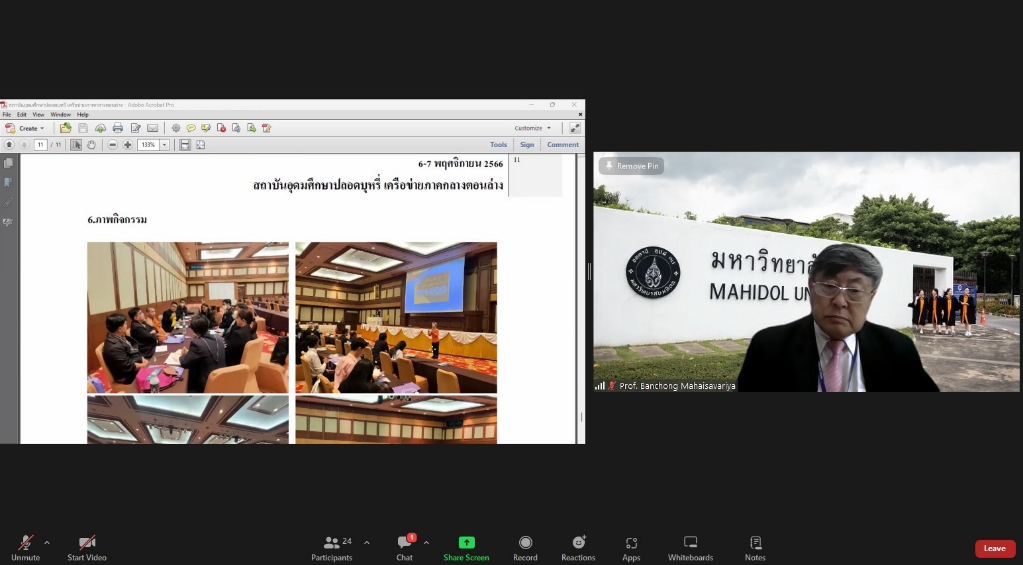
Task: Click Prof. Banchong Mahaisavariya's video tile
Action: point(806,272)
